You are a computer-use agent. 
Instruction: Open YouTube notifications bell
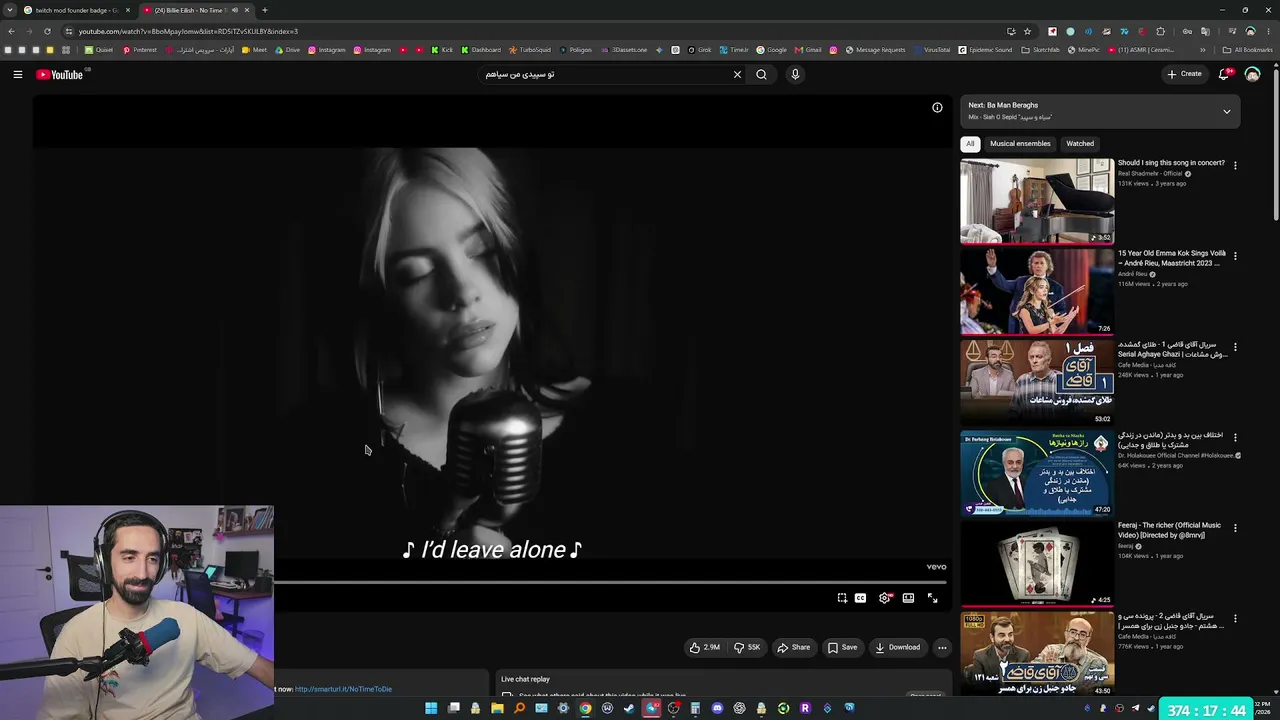pos(1224,74)
